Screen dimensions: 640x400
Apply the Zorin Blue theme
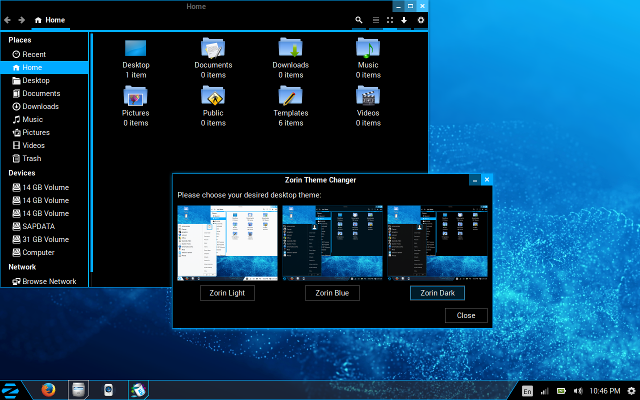[x=332, y=293]
